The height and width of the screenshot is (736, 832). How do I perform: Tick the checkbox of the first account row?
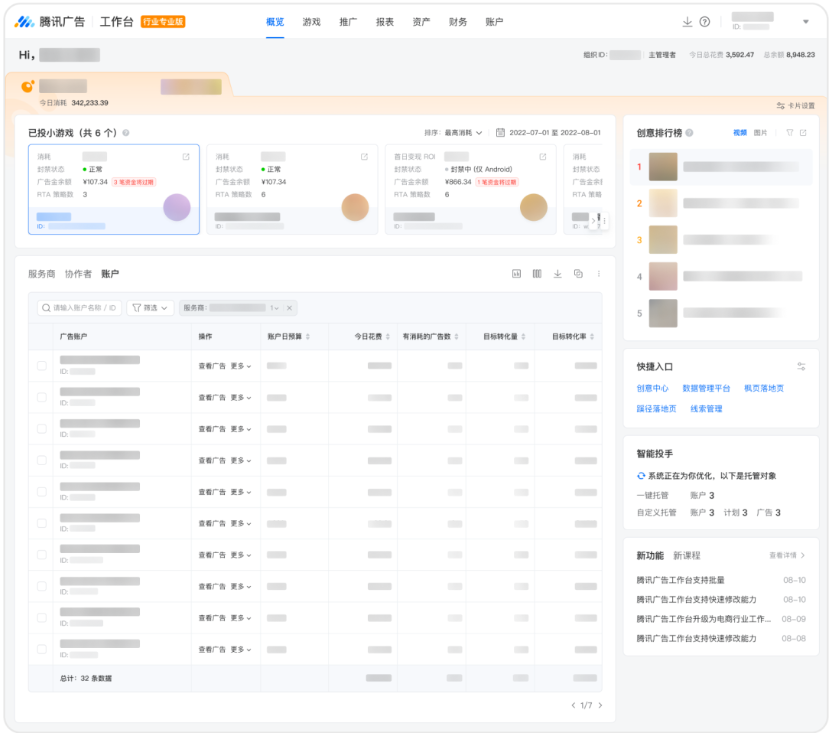tap(41, 366)
